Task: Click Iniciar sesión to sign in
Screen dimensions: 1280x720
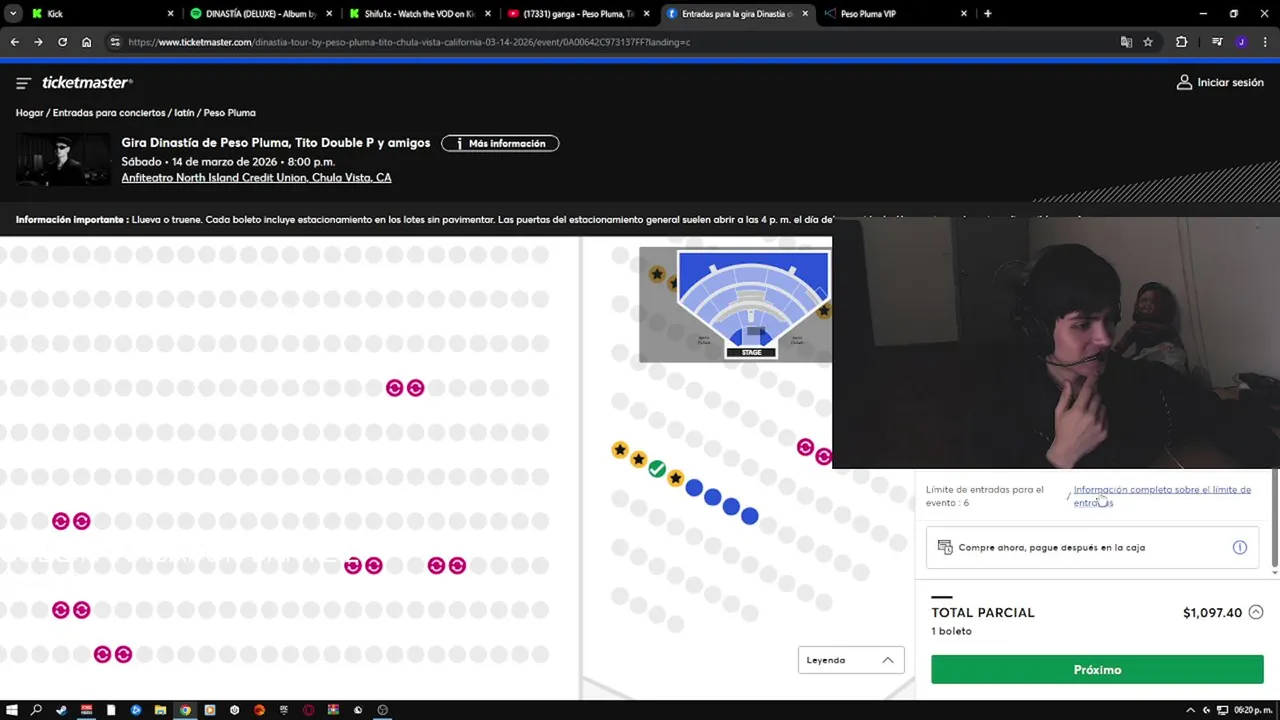Action: coord(1230,83)
